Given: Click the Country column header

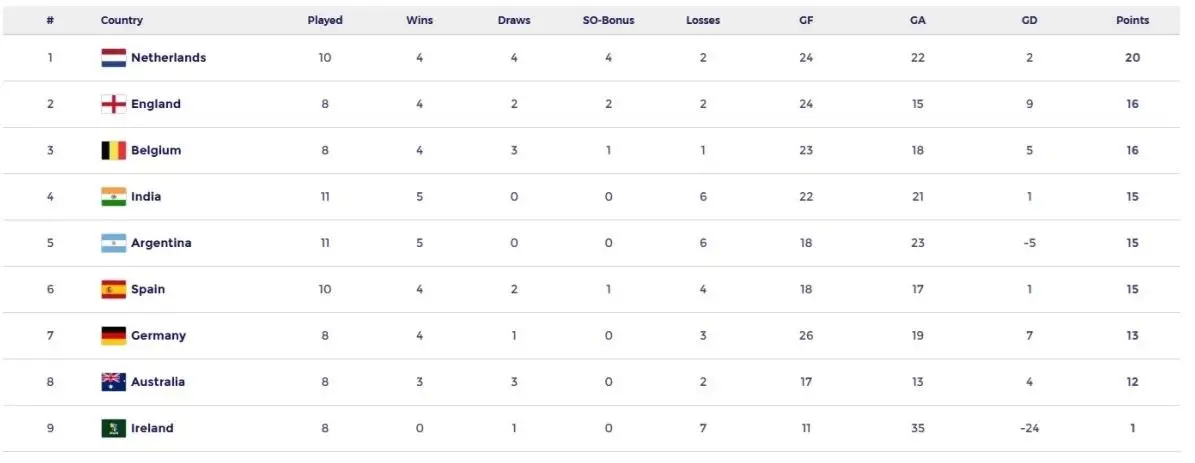Looking at the screenshot, I should click(122, 20).
